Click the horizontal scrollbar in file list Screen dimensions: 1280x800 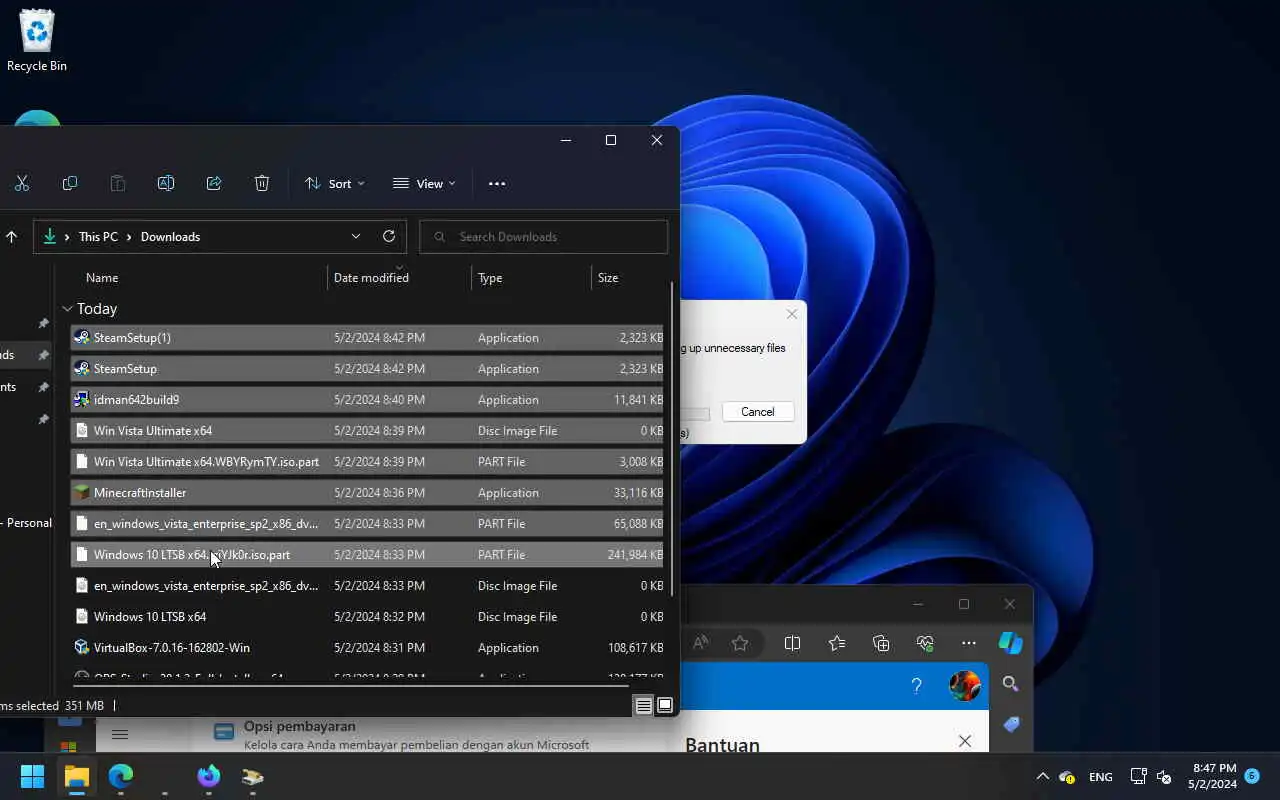coord(350,686)
